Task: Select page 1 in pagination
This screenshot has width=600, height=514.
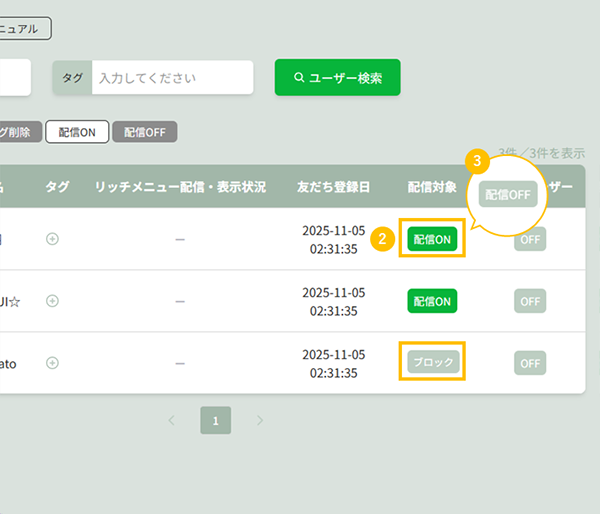Action: pyautogui.click(x=215, y=420)
